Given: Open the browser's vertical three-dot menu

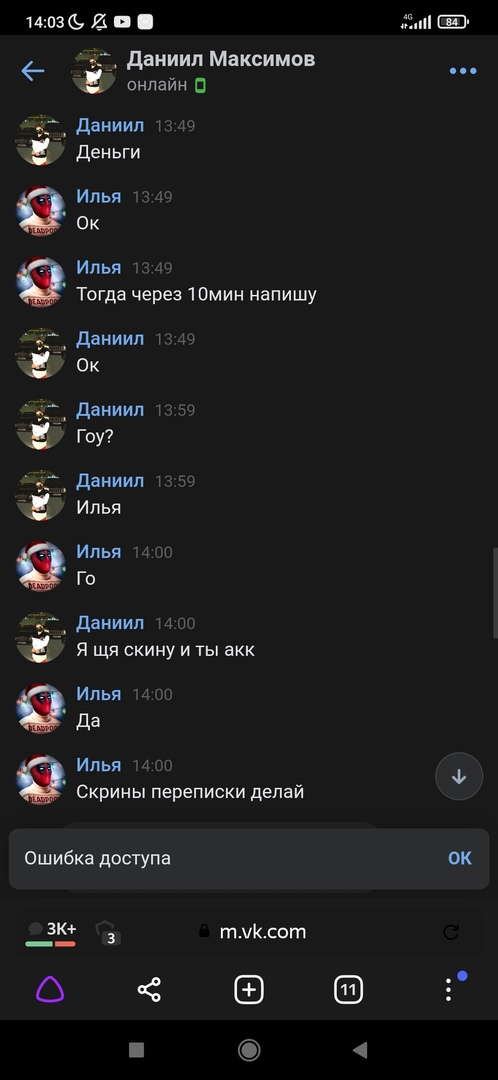Looking at the screenshot, I should [448, 990].
